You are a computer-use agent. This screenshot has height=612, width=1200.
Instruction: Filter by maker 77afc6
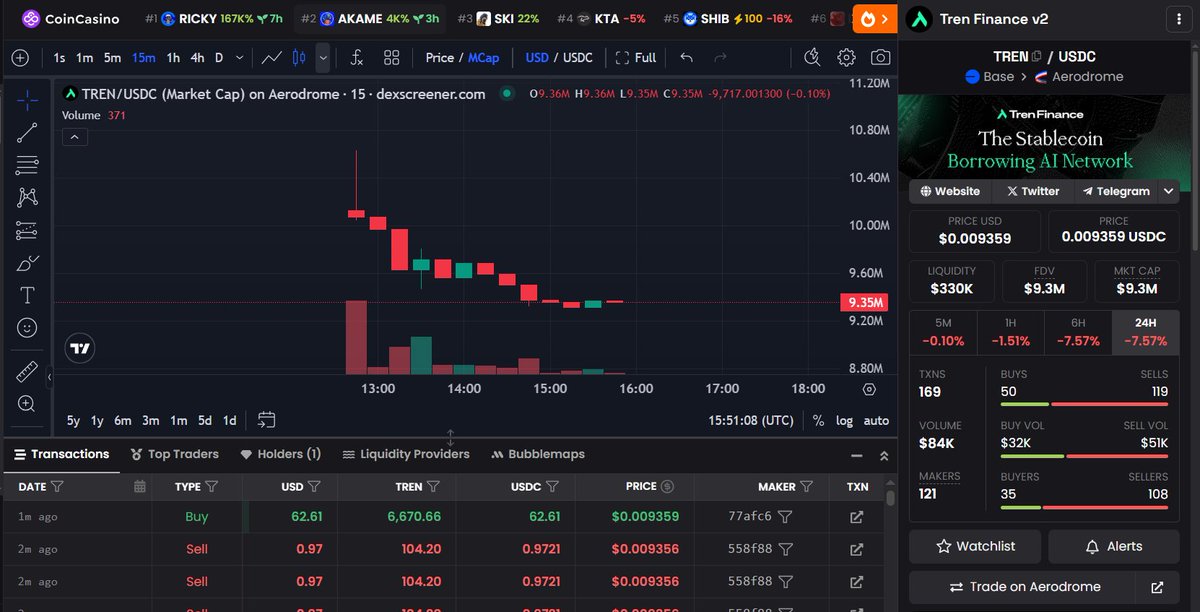[x=786, y=517]
